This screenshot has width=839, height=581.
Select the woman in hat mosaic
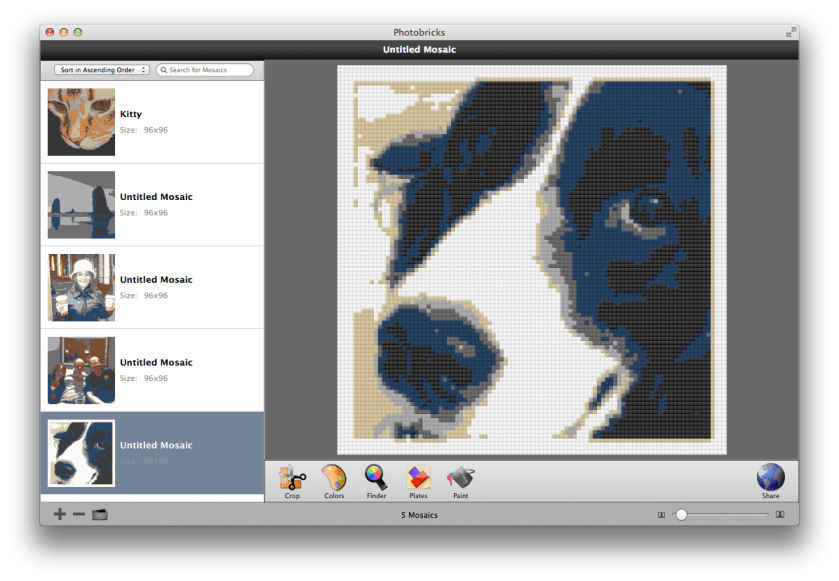(x=150, y=287)
